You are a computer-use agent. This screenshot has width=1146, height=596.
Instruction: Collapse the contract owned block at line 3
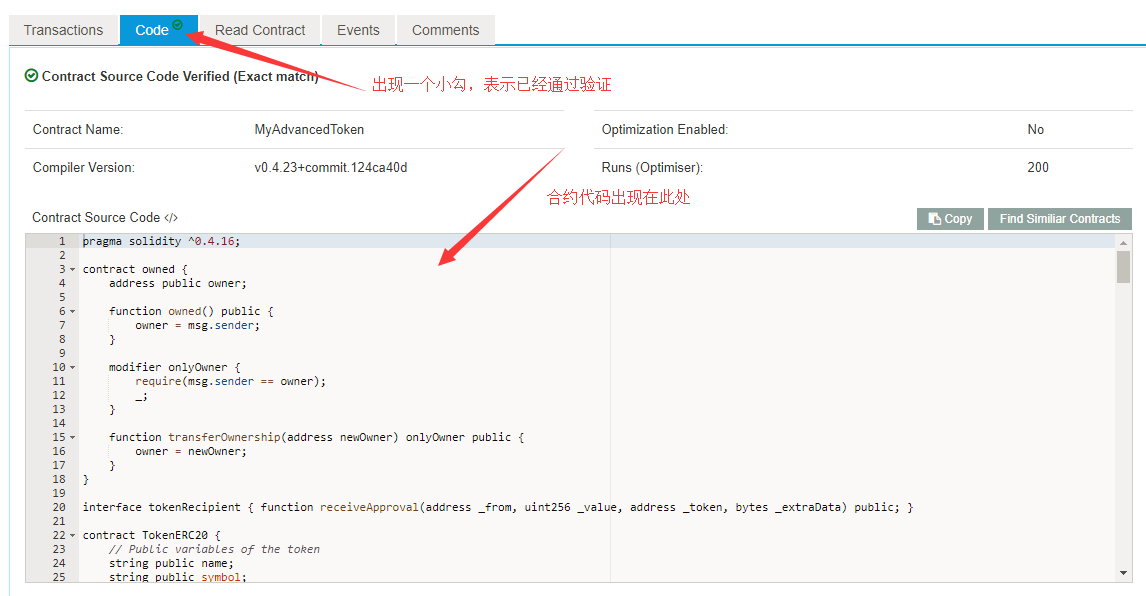tap(72, 270)
